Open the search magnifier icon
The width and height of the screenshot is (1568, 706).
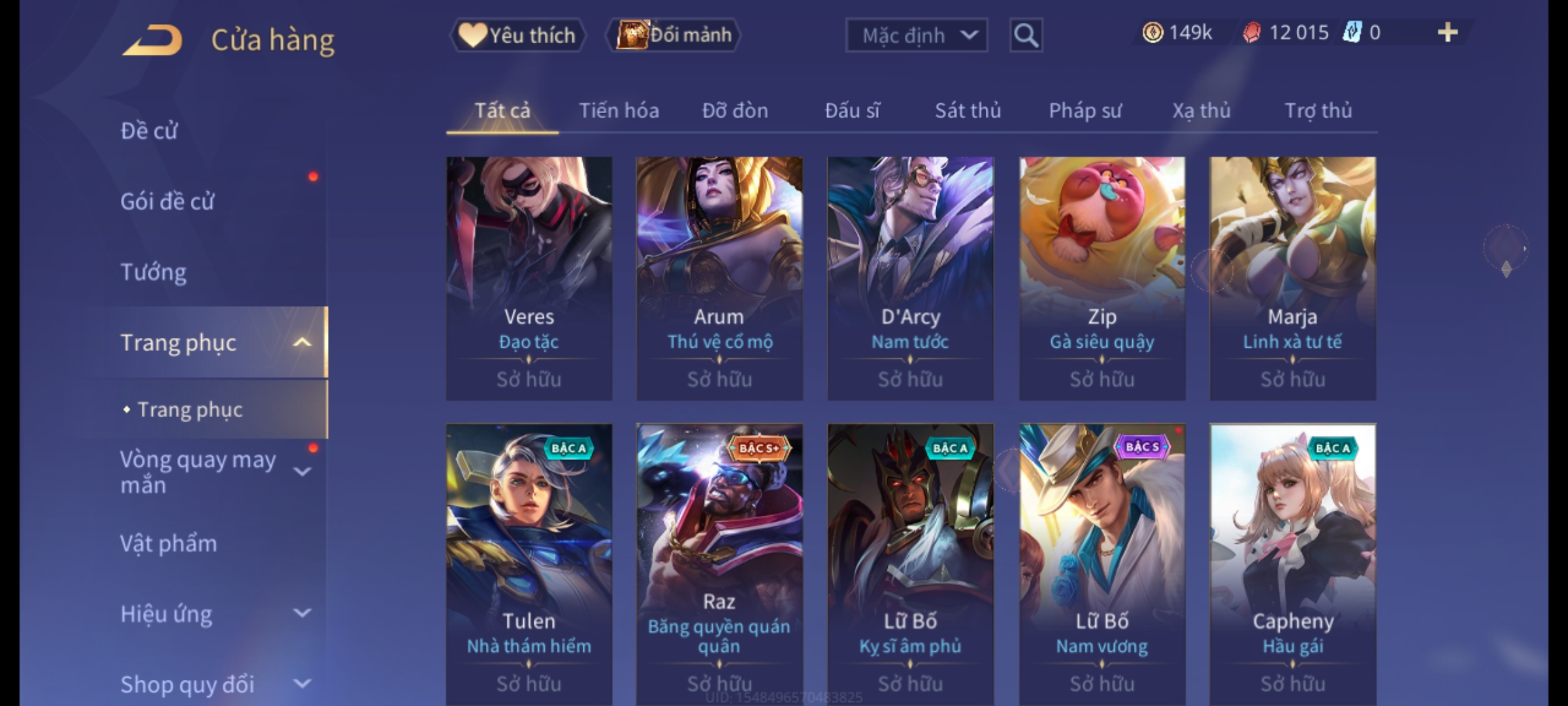click(1026, 35)
